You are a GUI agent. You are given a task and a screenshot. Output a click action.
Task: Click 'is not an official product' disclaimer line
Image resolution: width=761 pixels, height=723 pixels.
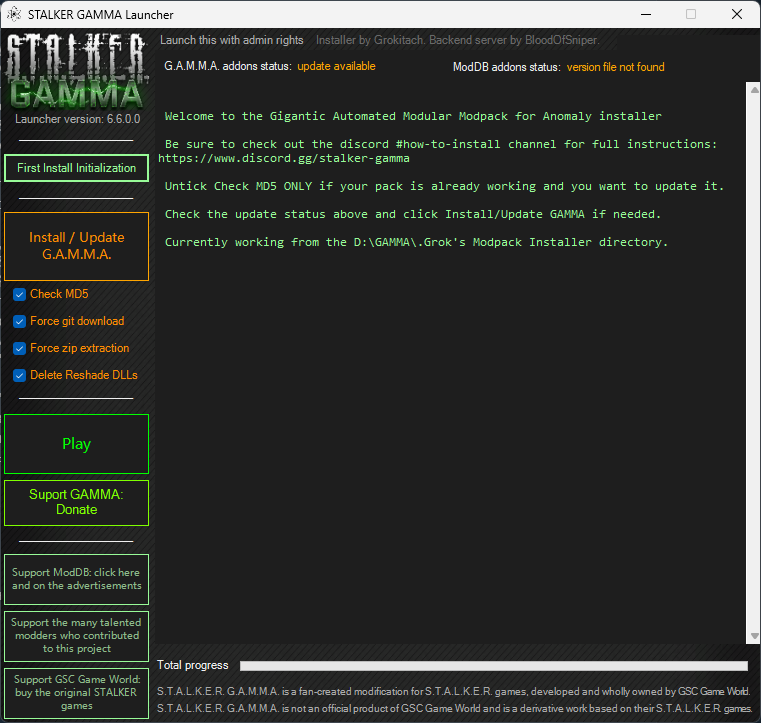455,708
